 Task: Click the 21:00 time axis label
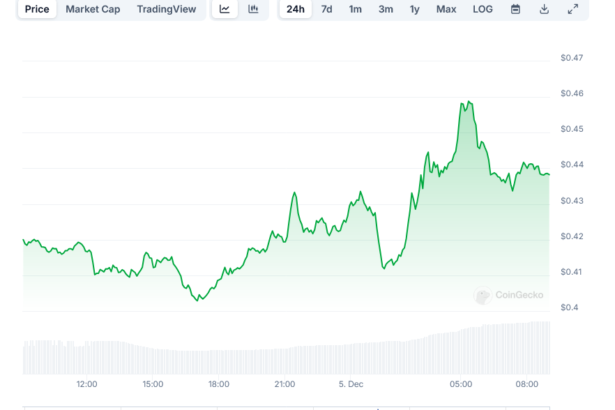click(x=285, y=384)
